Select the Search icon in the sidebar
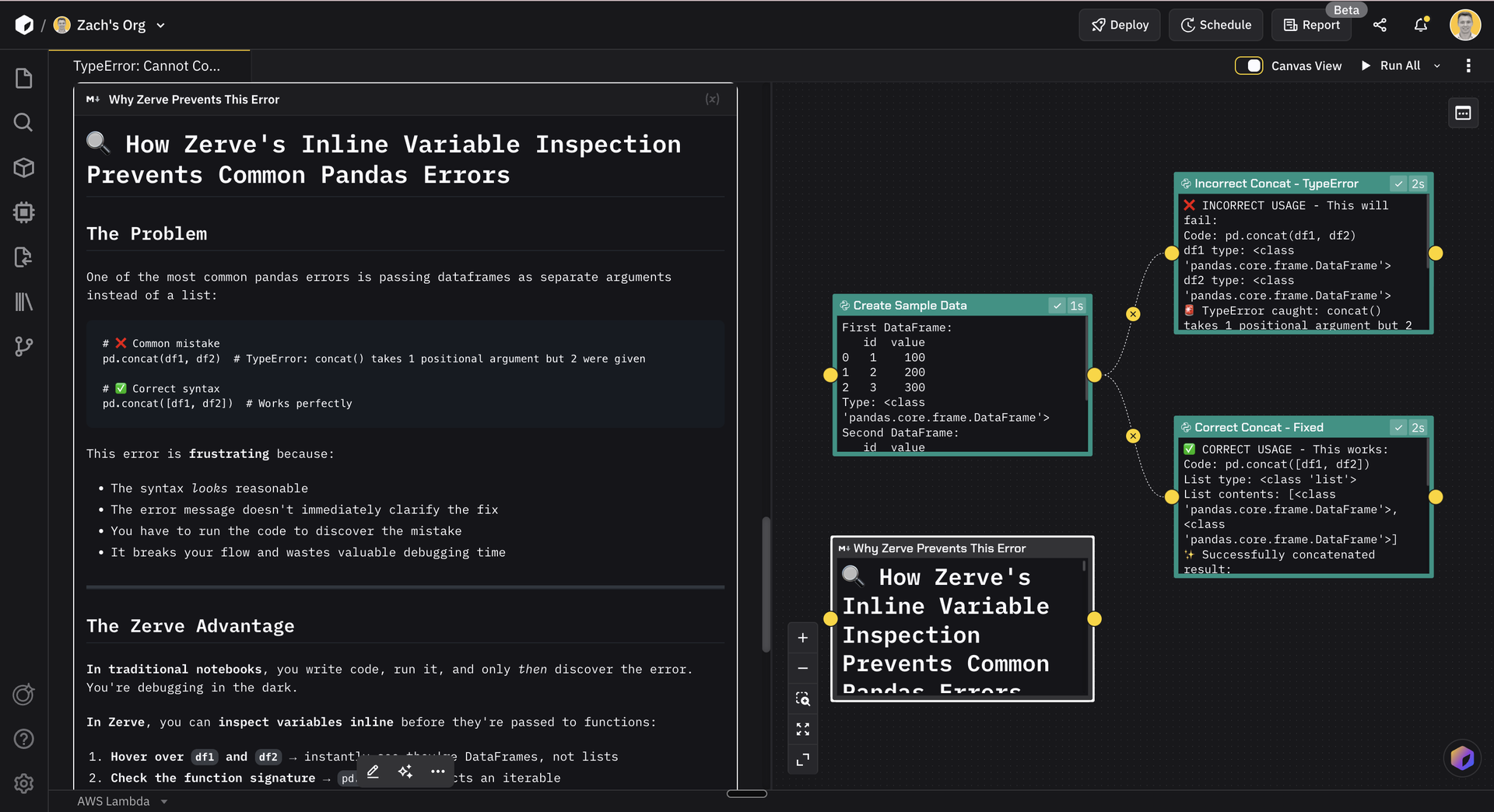1494x812 pixels. (23, 122)
